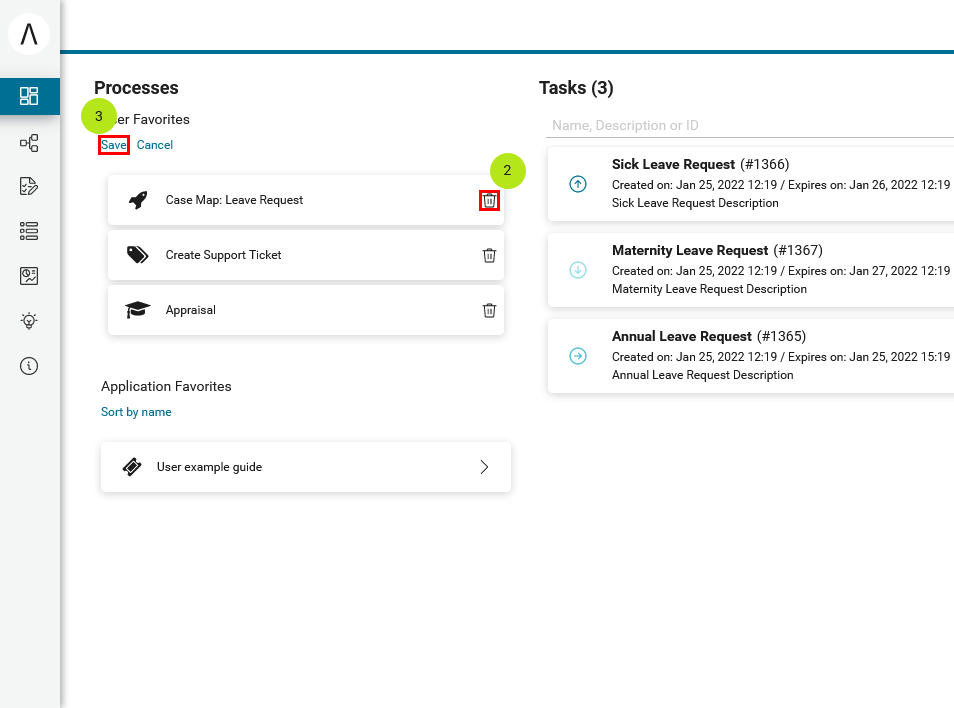Open Maternity Leave Request task #1367

click(x=751, y=269)
